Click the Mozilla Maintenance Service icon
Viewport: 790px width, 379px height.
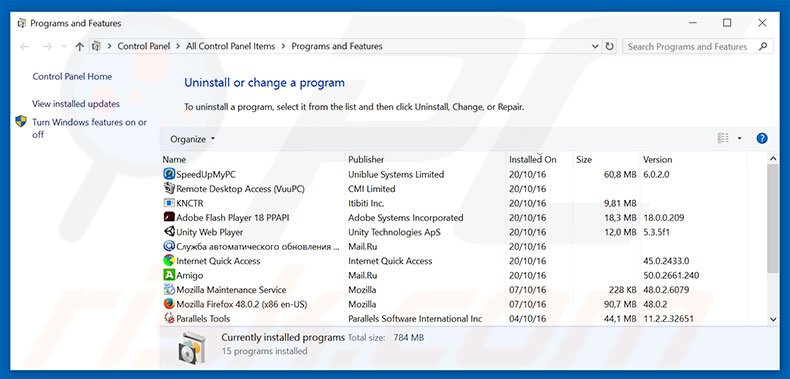[x=169, y=290]
